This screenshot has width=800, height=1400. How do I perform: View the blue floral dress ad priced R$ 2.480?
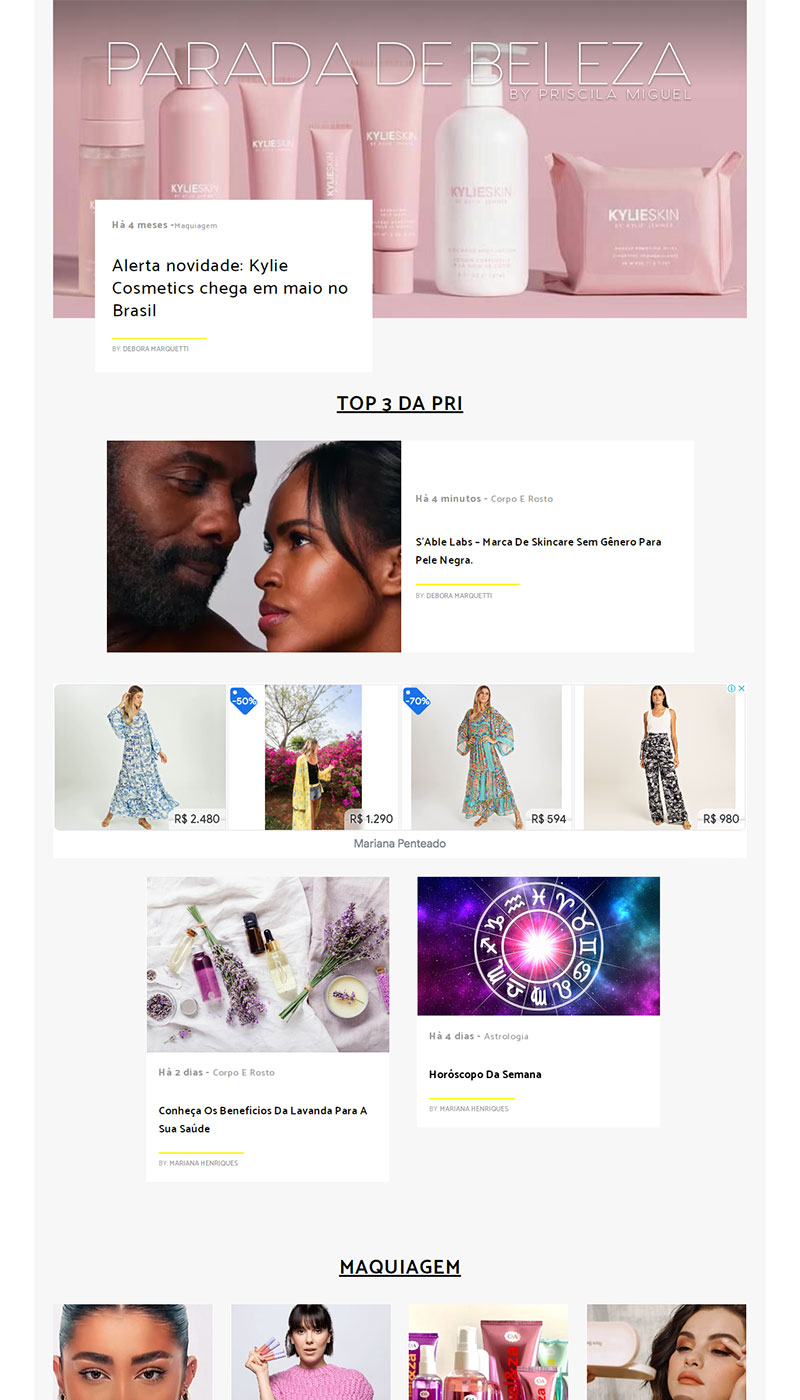pyautogui.click(x=140, y=757)
